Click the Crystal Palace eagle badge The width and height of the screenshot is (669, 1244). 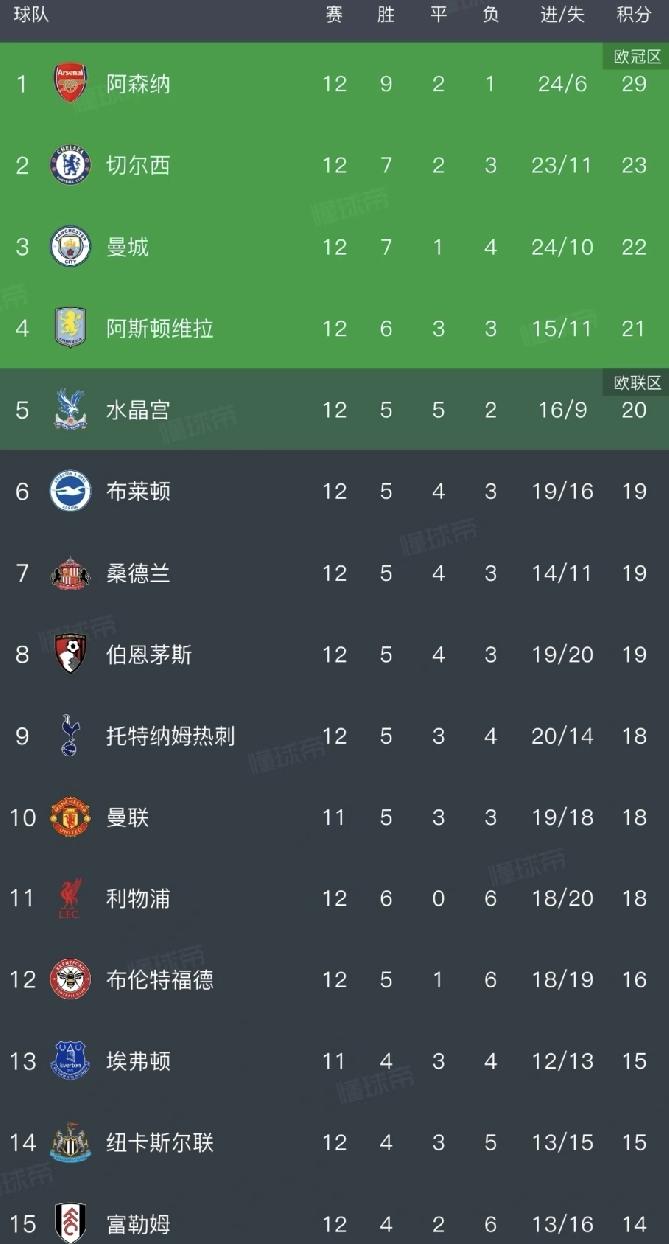(71, 410)
